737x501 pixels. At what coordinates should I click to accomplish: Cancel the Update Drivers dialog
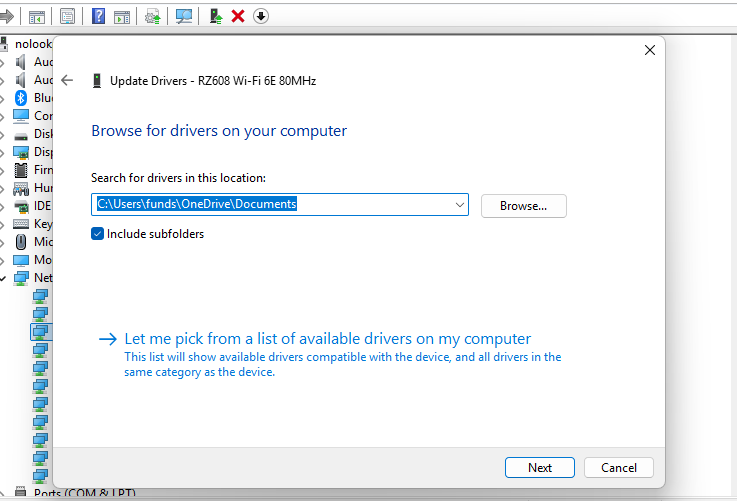619,468
